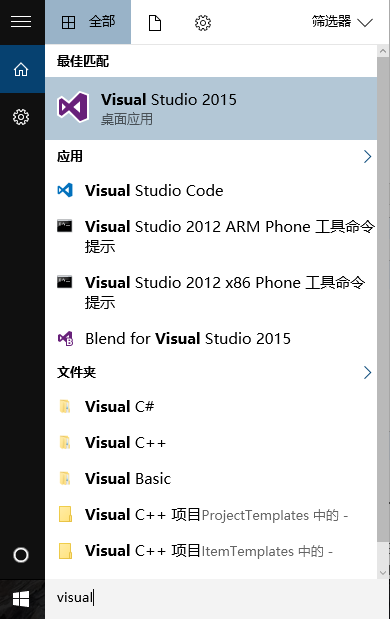Select the 全部 filter tab
390x619 pixels.
point(88,22)
